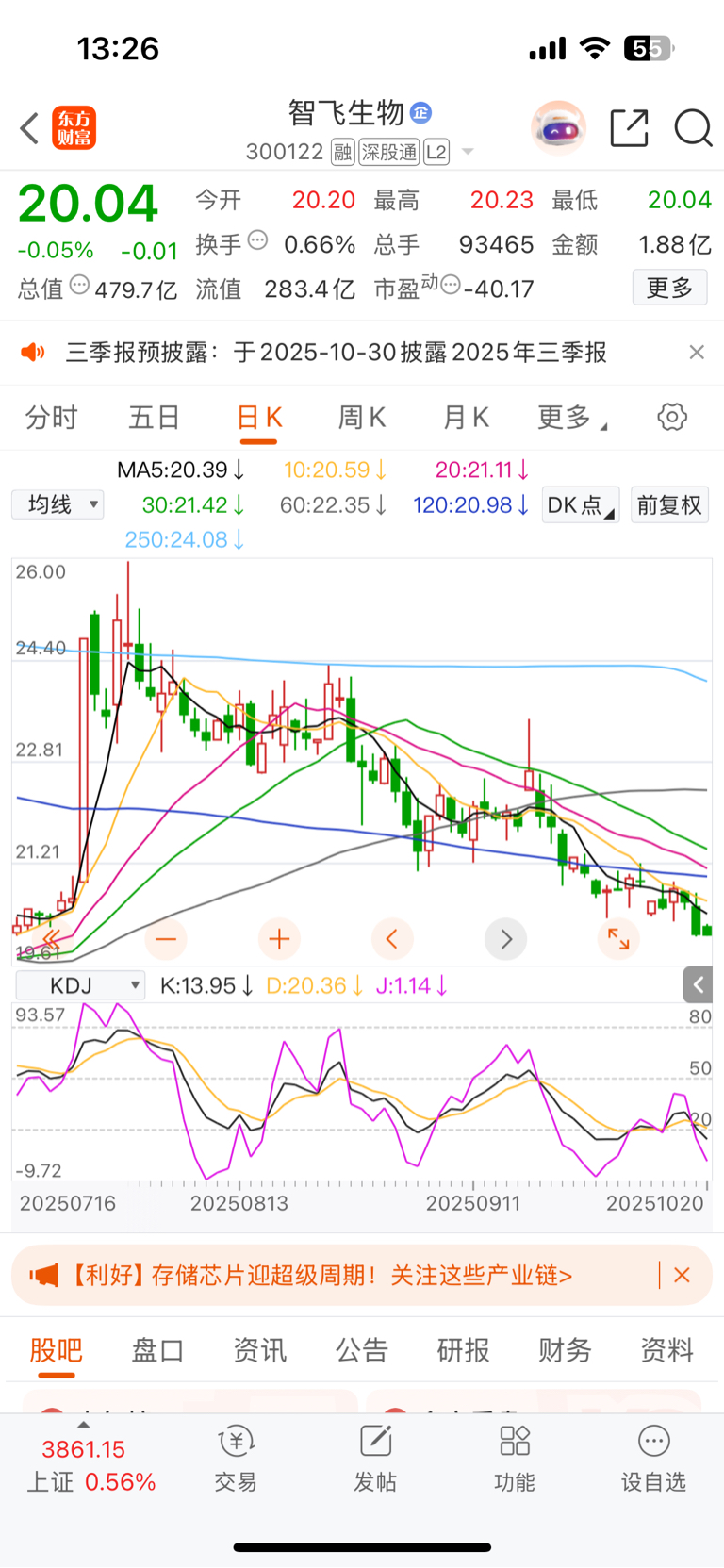724x1568 pixels.
Task: Expand stock title dropdown arrow
Action: tap(468, 153)
